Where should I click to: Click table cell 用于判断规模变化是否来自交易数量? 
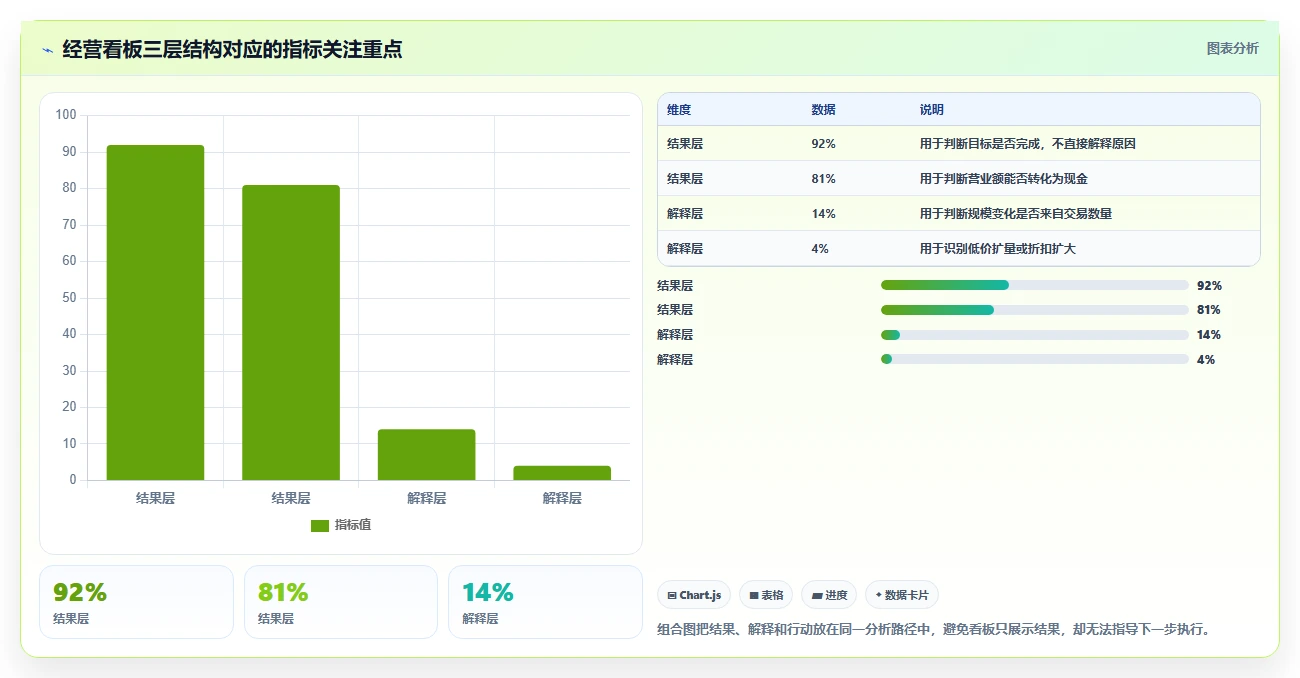[1015, 214]
